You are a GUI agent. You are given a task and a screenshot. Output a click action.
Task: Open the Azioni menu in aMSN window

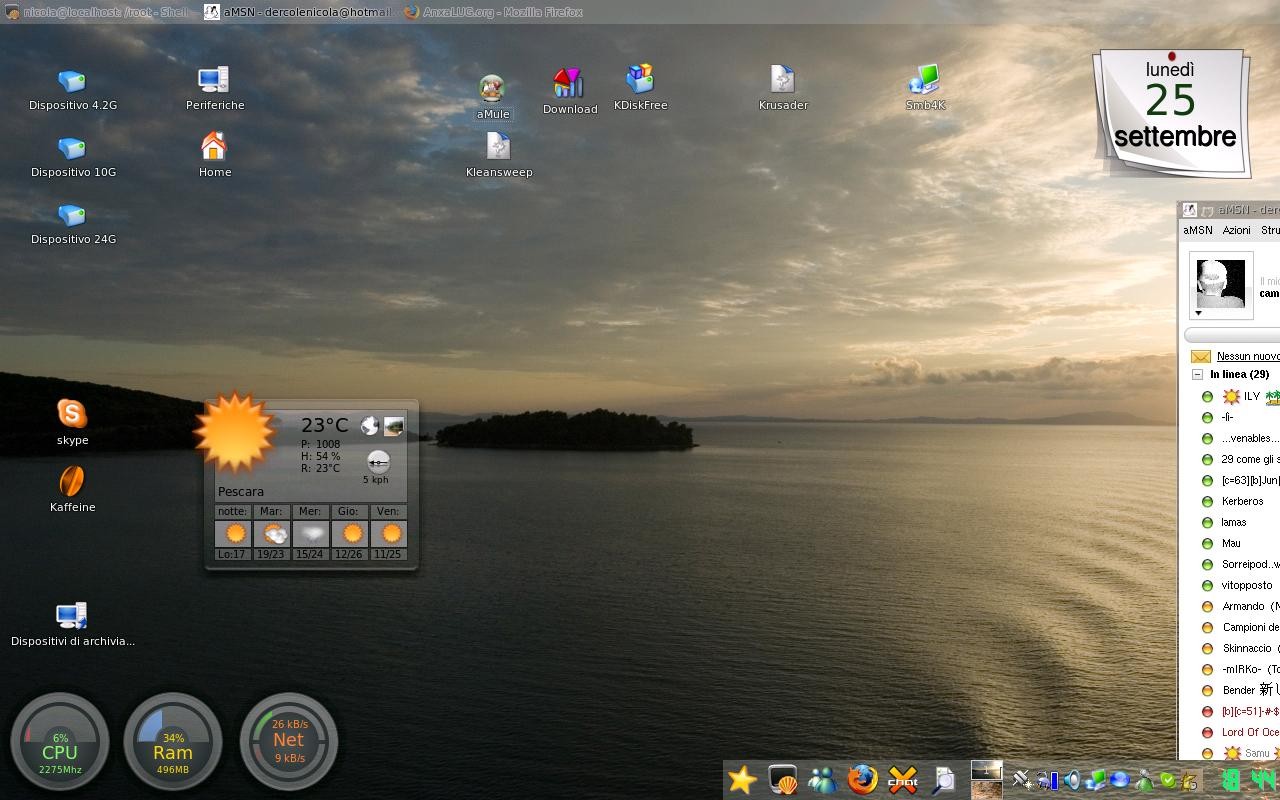(1236, 230)
